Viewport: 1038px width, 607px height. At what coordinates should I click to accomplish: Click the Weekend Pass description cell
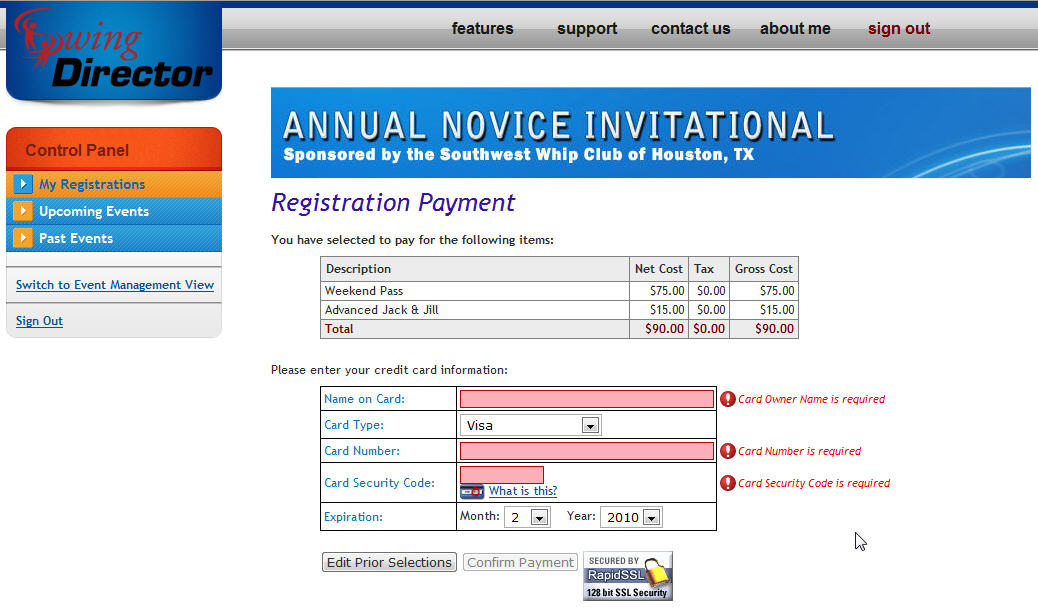point(475,291)
